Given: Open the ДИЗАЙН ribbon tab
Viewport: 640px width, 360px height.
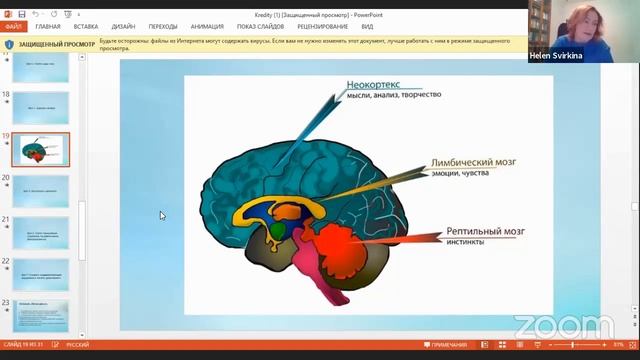Looking at the screenshot, I should tap(123, 27).
